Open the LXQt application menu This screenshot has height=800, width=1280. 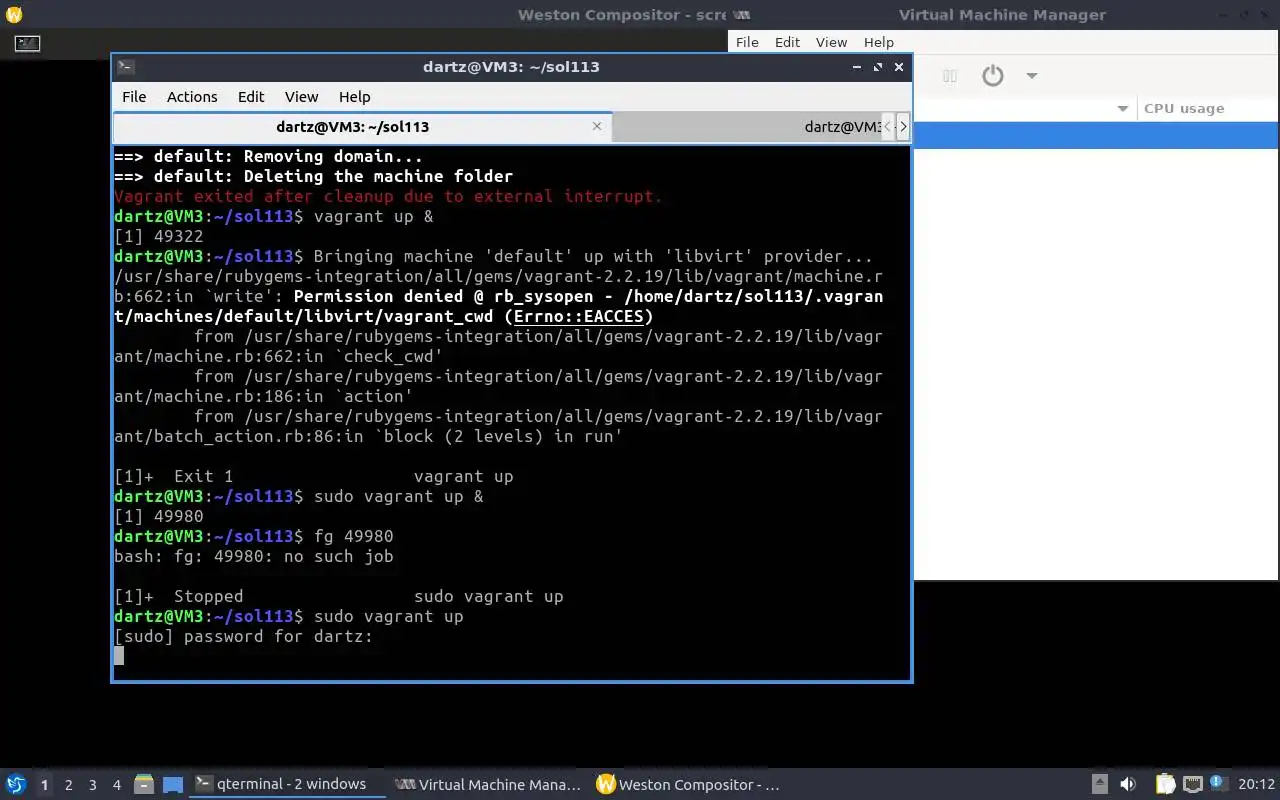click(16, 784)
